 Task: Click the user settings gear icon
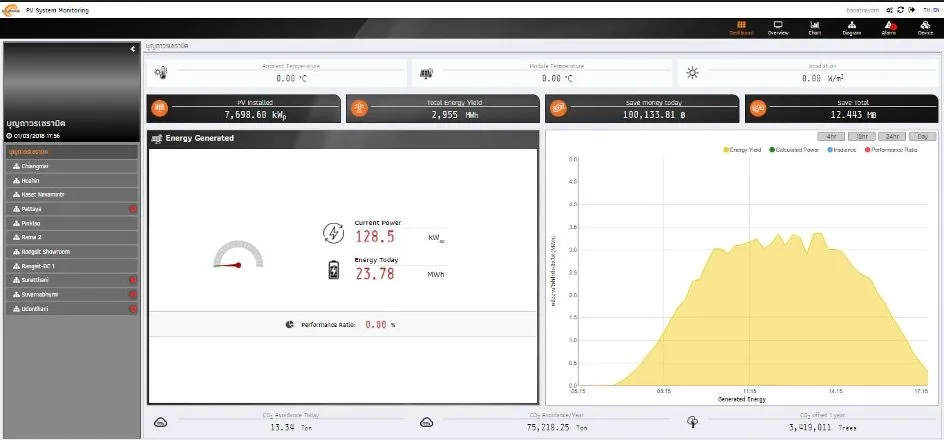tap(890, 10)
